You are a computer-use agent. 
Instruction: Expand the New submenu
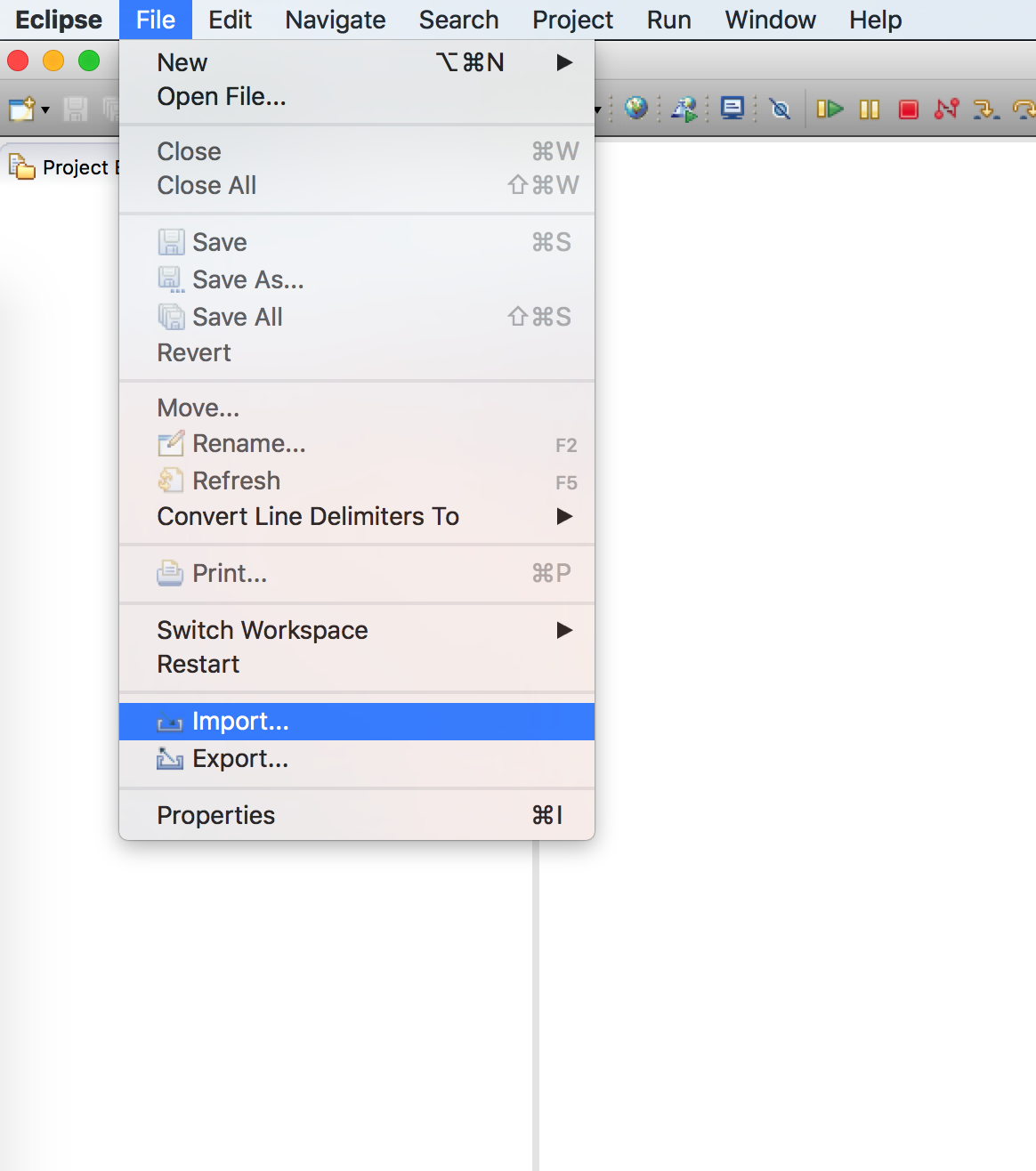click(357, 62)
